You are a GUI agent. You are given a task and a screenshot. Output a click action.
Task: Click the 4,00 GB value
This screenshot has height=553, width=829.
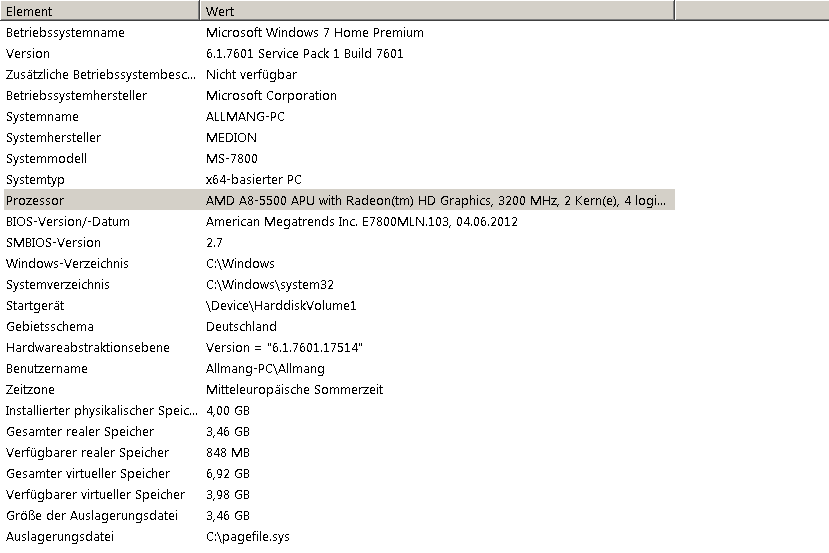(x=228, y=411)
